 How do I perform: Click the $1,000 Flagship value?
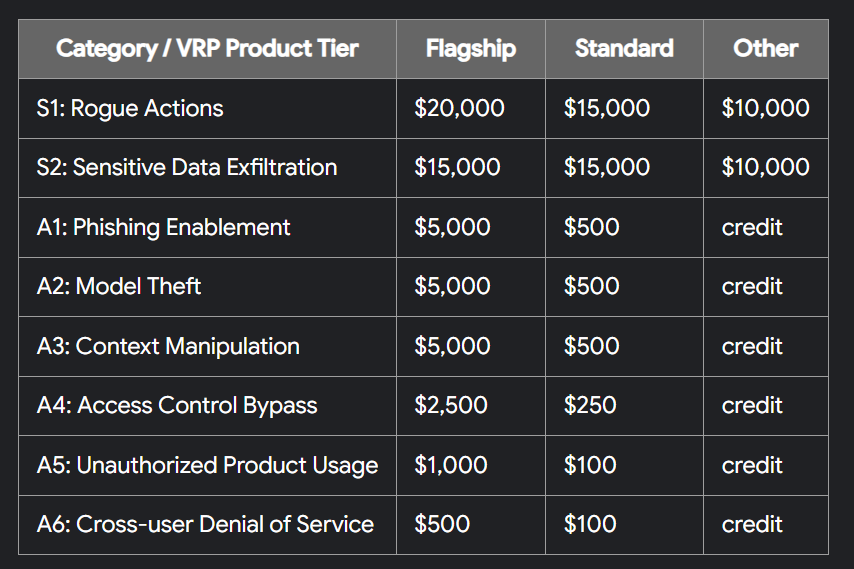click(451, 465)
